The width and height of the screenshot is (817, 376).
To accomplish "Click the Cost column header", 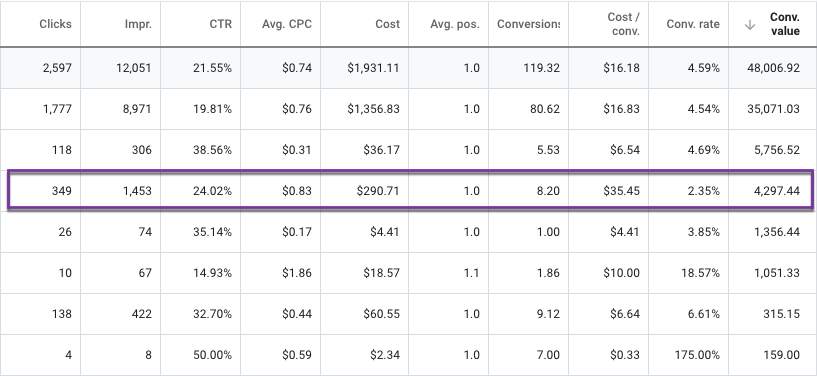I will (388, 24).
